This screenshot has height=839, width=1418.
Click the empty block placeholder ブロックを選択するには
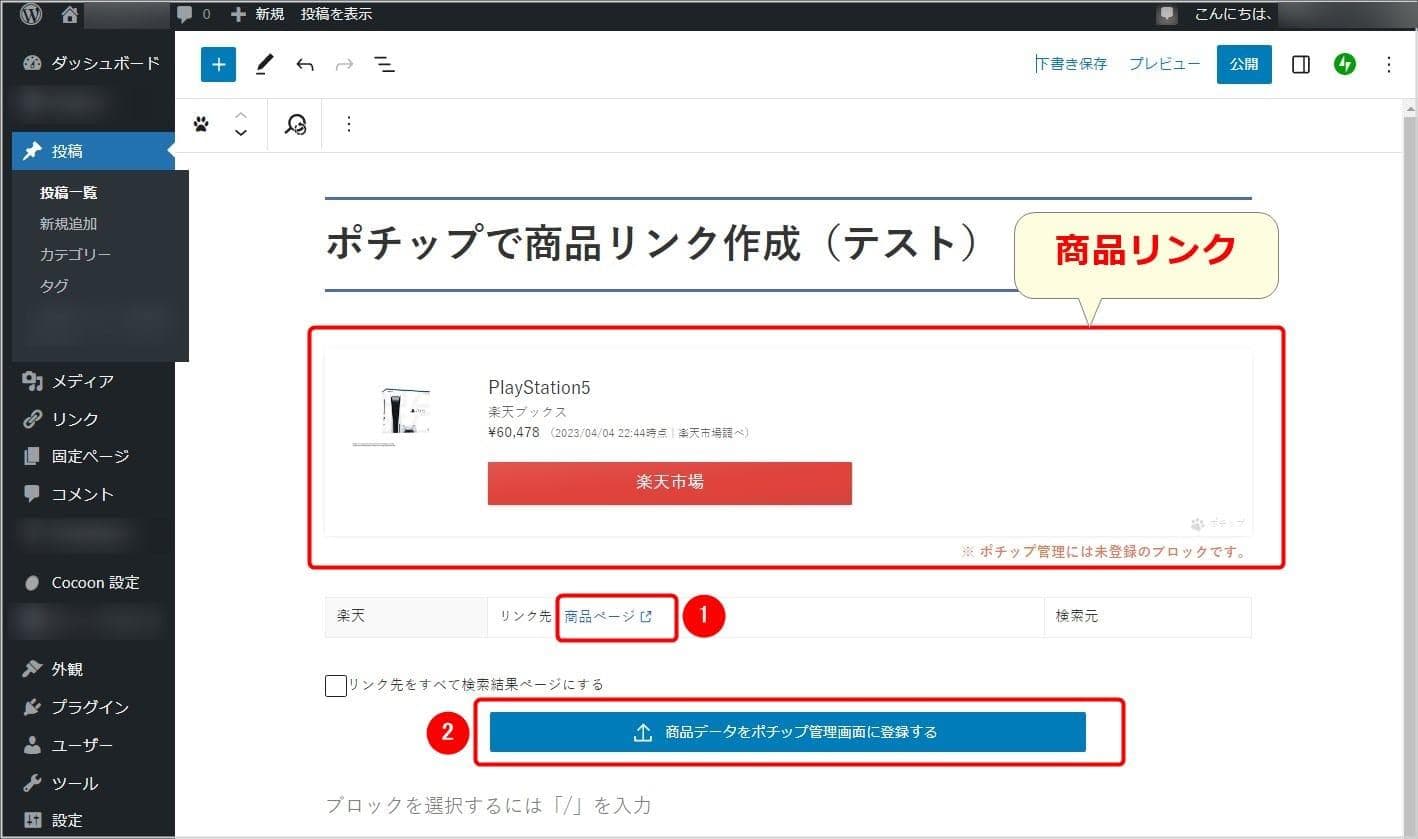pos(489,805)
